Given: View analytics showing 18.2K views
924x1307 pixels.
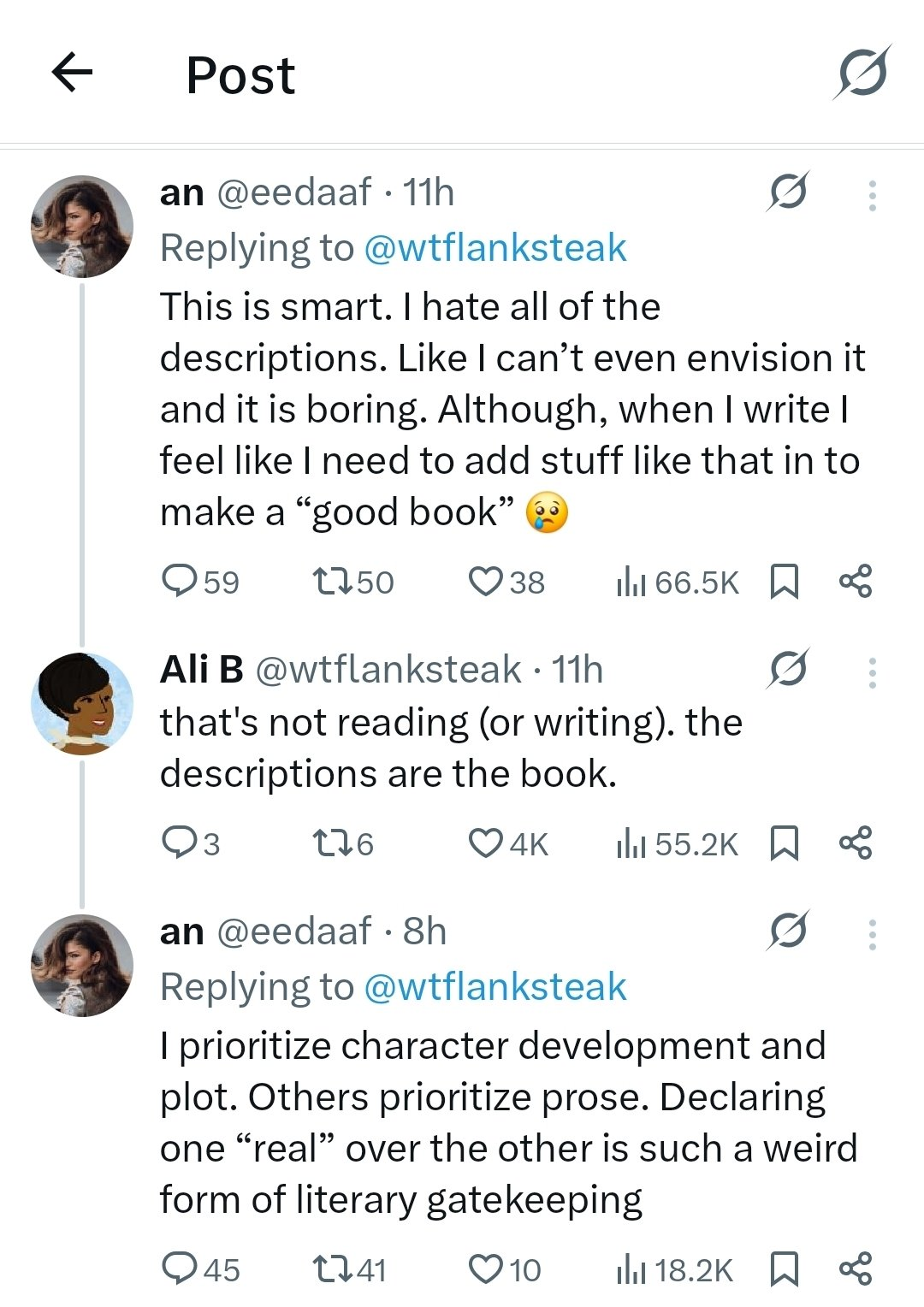Looking at the screenshot, I should click(674, 1269).
